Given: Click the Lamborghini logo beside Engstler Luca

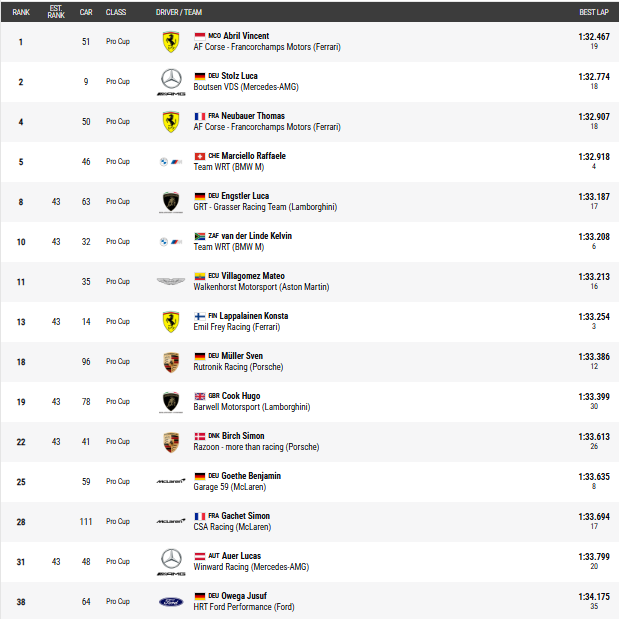Looking at the screenshot, I should (x=171, y=201).
